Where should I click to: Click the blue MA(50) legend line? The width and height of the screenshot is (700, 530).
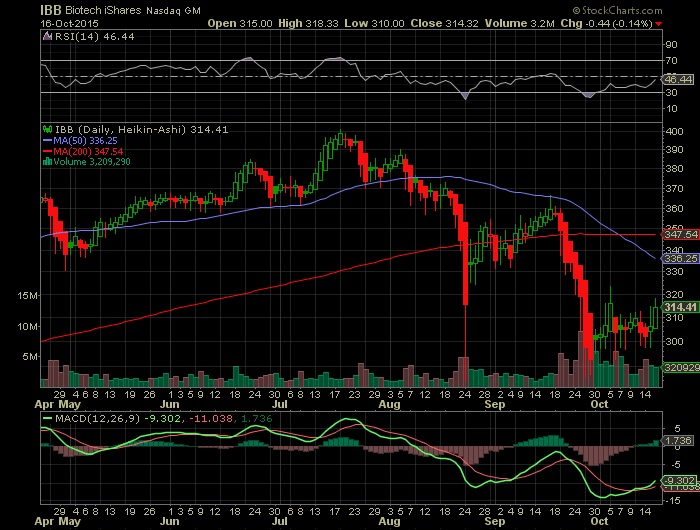coord(45,140)
